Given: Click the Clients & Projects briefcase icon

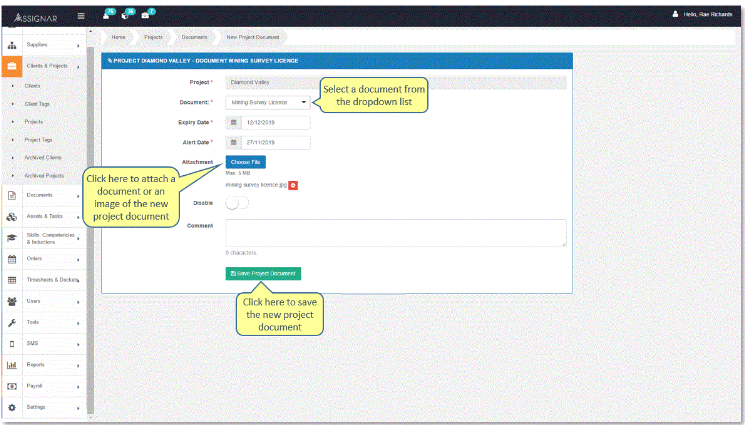Looking at the screenshot, I should (x=11, y=66).
